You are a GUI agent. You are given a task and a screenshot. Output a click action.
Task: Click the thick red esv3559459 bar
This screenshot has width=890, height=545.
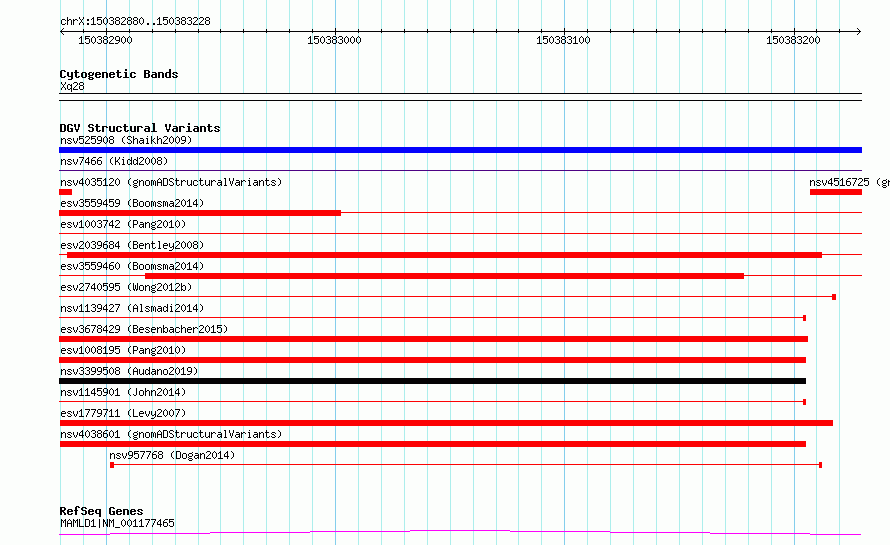point(200,213)
